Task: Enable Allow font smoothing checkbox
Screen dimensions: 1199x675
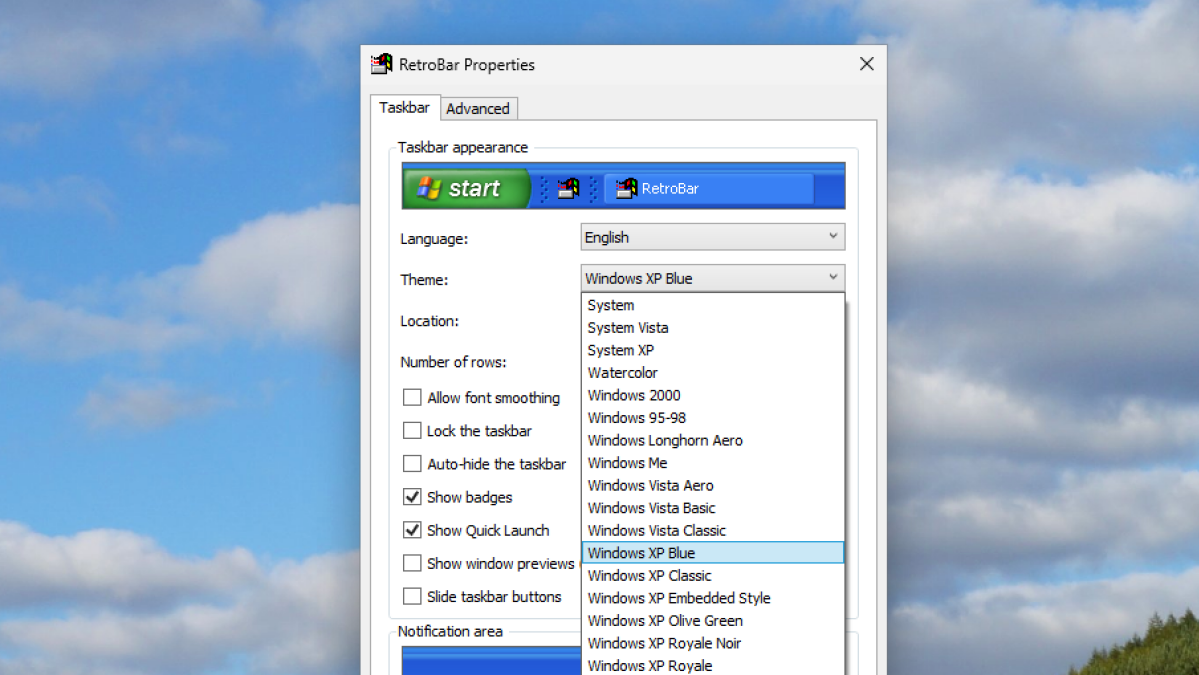Action: pyautogui.click(x=412, y=398)
